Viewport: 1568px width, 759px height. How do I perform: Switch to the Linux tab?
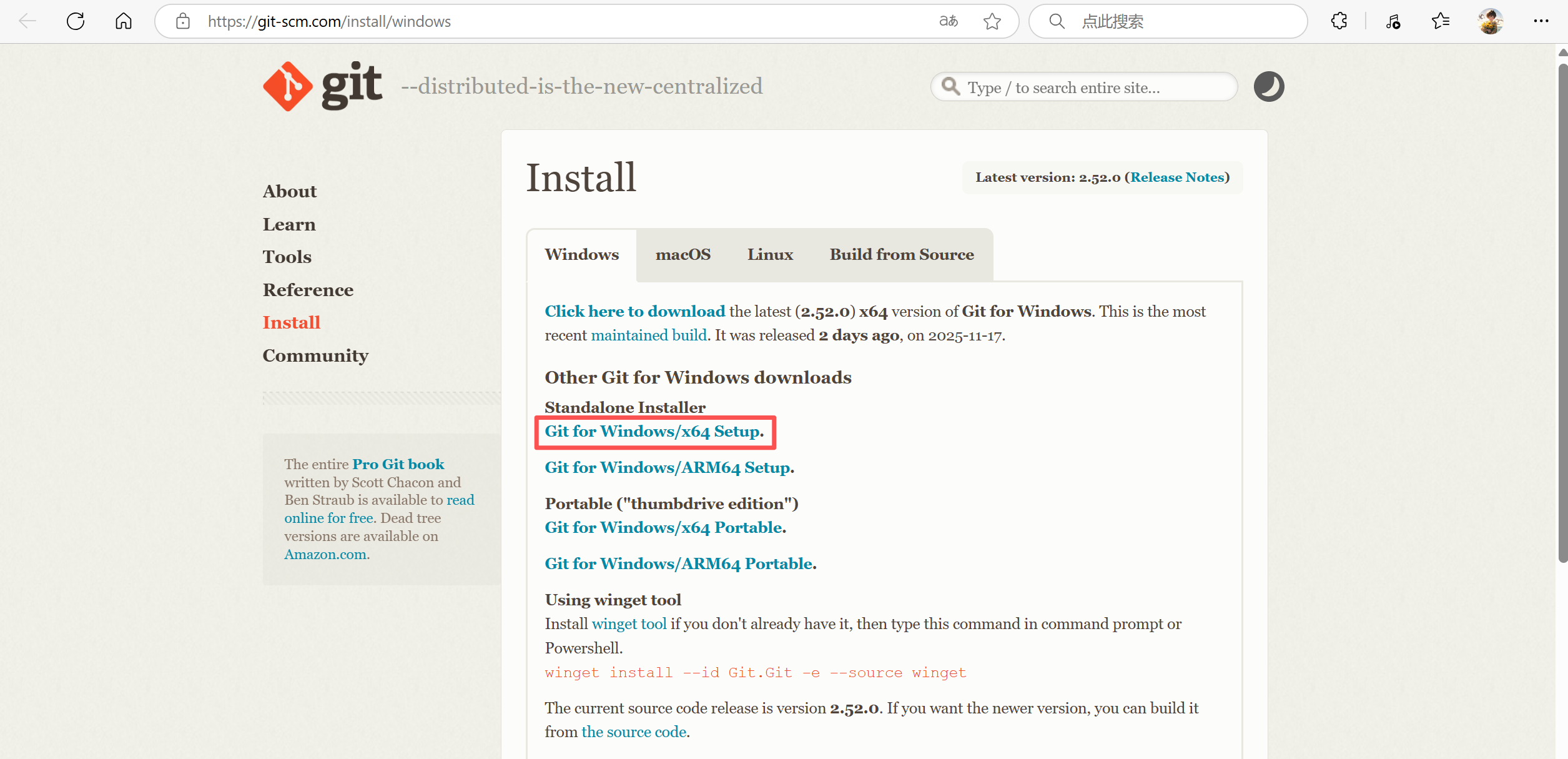[x=769, y=254]
